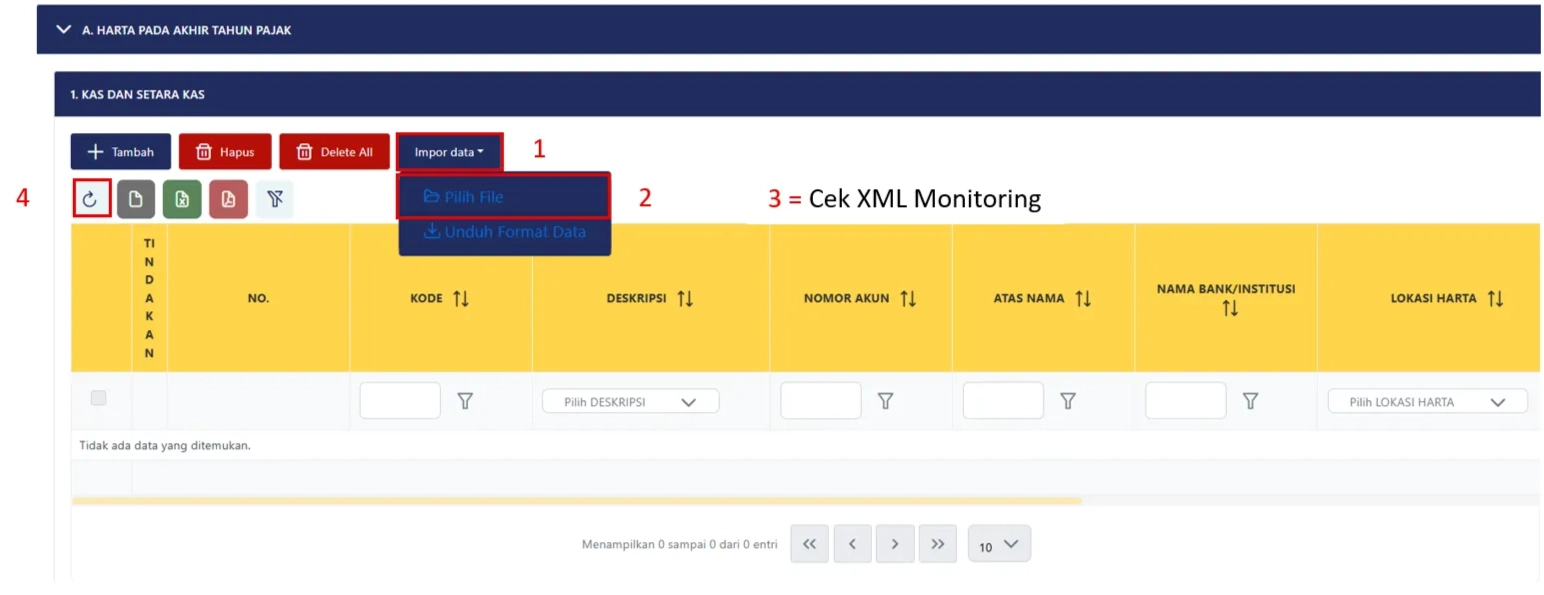Select Unduh Format Data menu item
The height and width of the screenshot is (595, 1544).
[504, 232]
